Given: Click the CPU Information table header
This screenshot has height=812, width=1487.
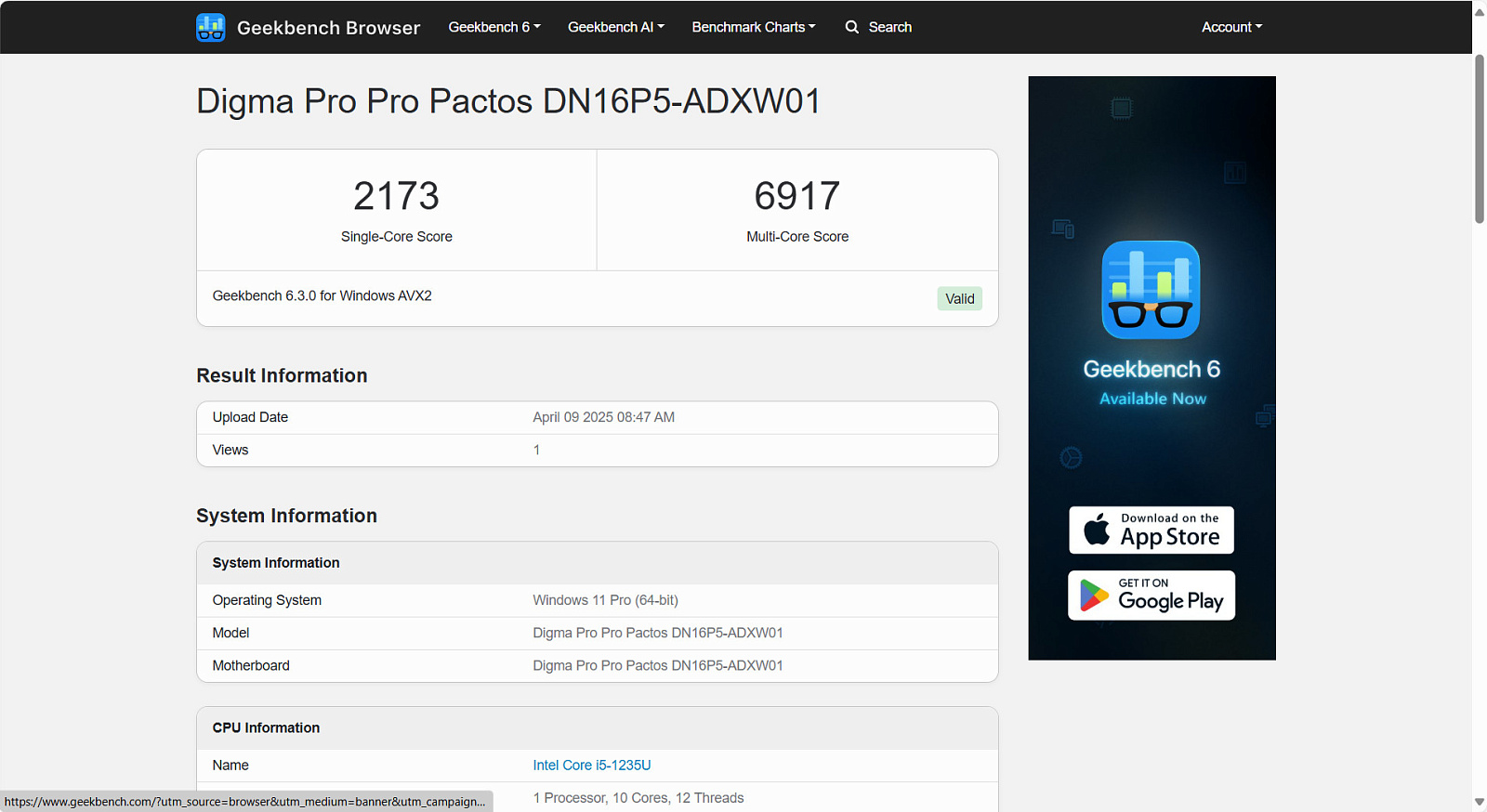Looking at the screenshot, I should 598,728.
